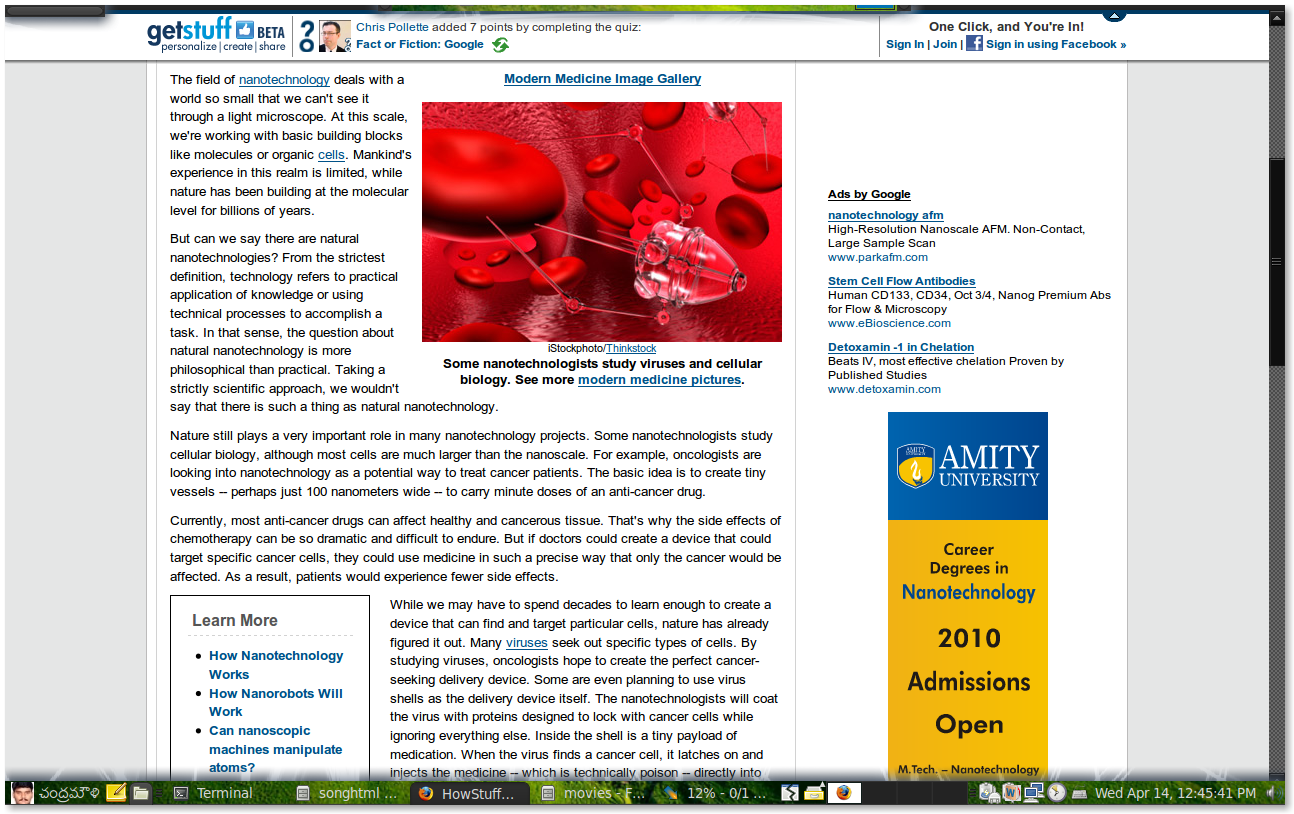Visit www.parkafm.com ad URL
The width and height of the screenshot is (1294, 814).
tap(878, 257)
